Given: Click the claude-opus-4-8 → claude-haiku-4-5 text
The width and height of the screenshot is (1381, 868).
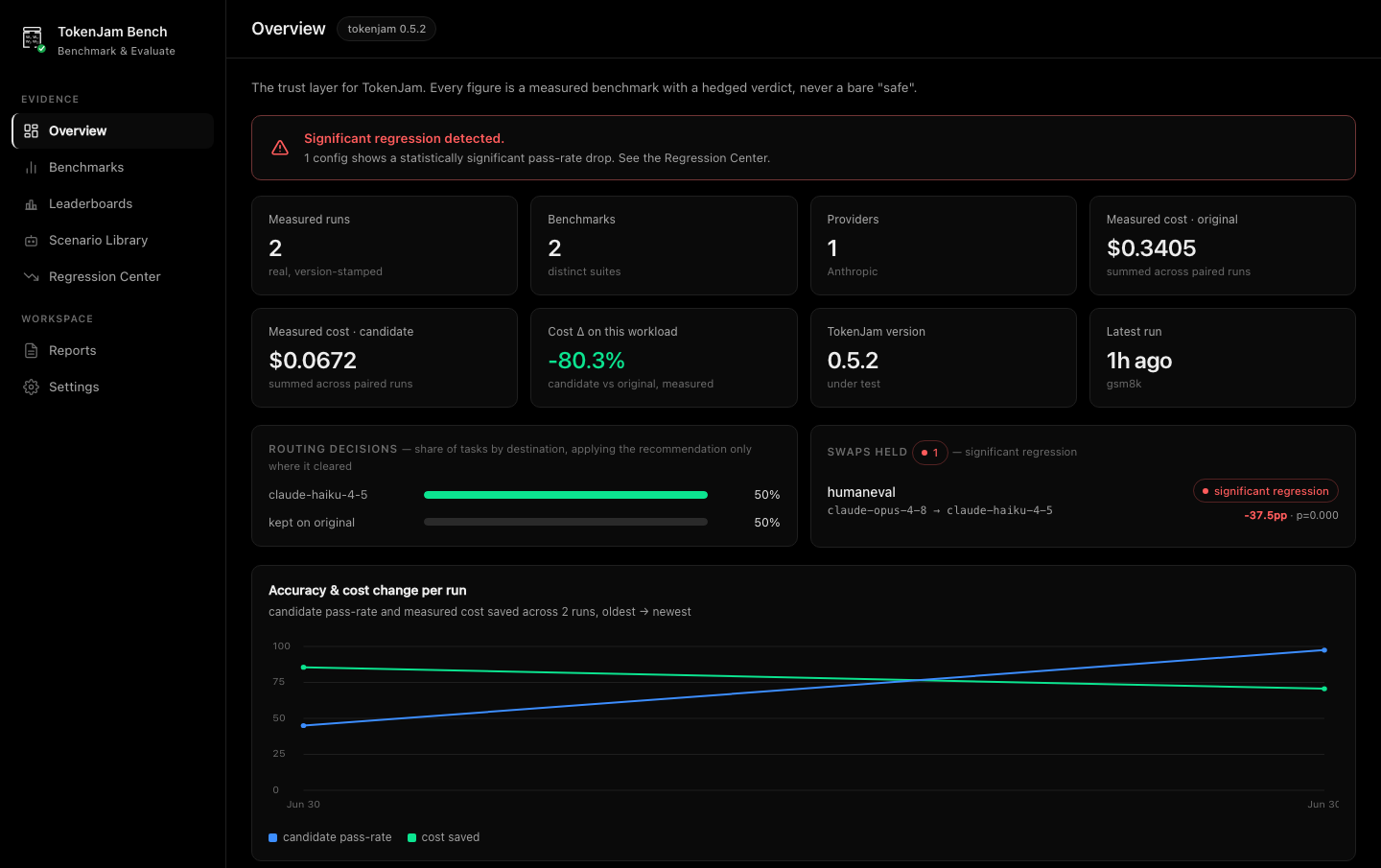Looking at the screenshot, I should pos(940,511).
